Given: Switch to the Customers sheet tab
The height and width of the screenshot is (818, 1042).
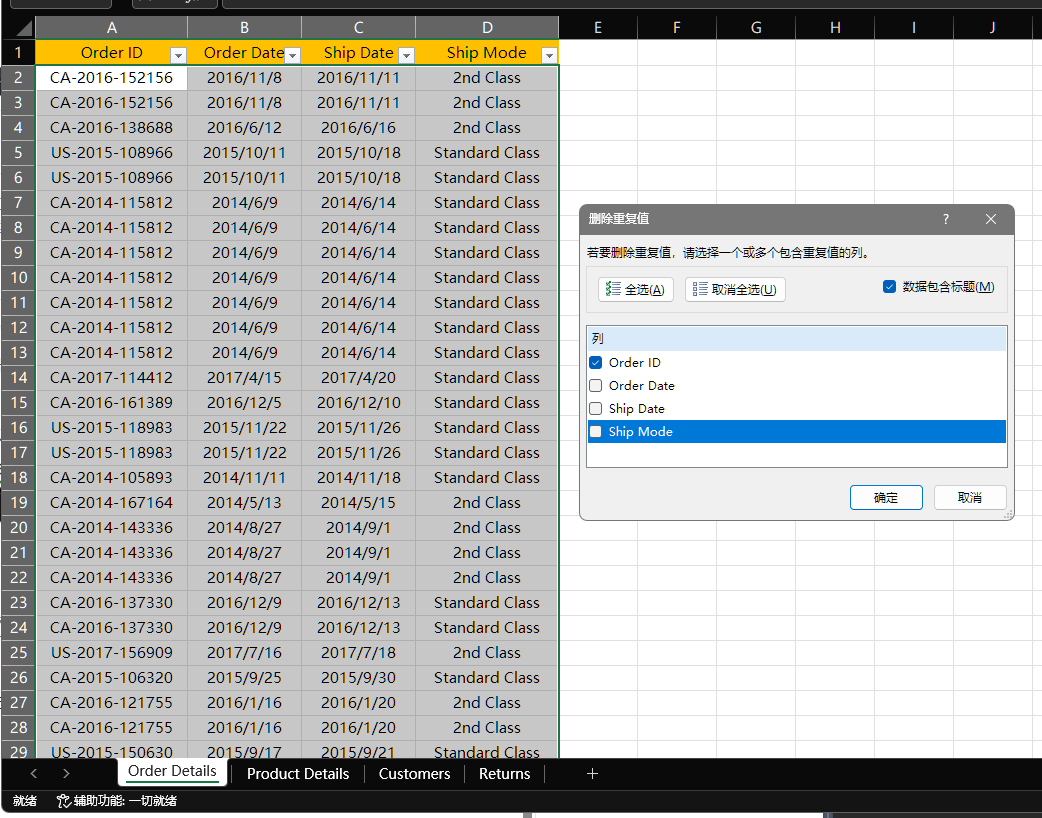Looking at the screenshot, I should [414, 773].
